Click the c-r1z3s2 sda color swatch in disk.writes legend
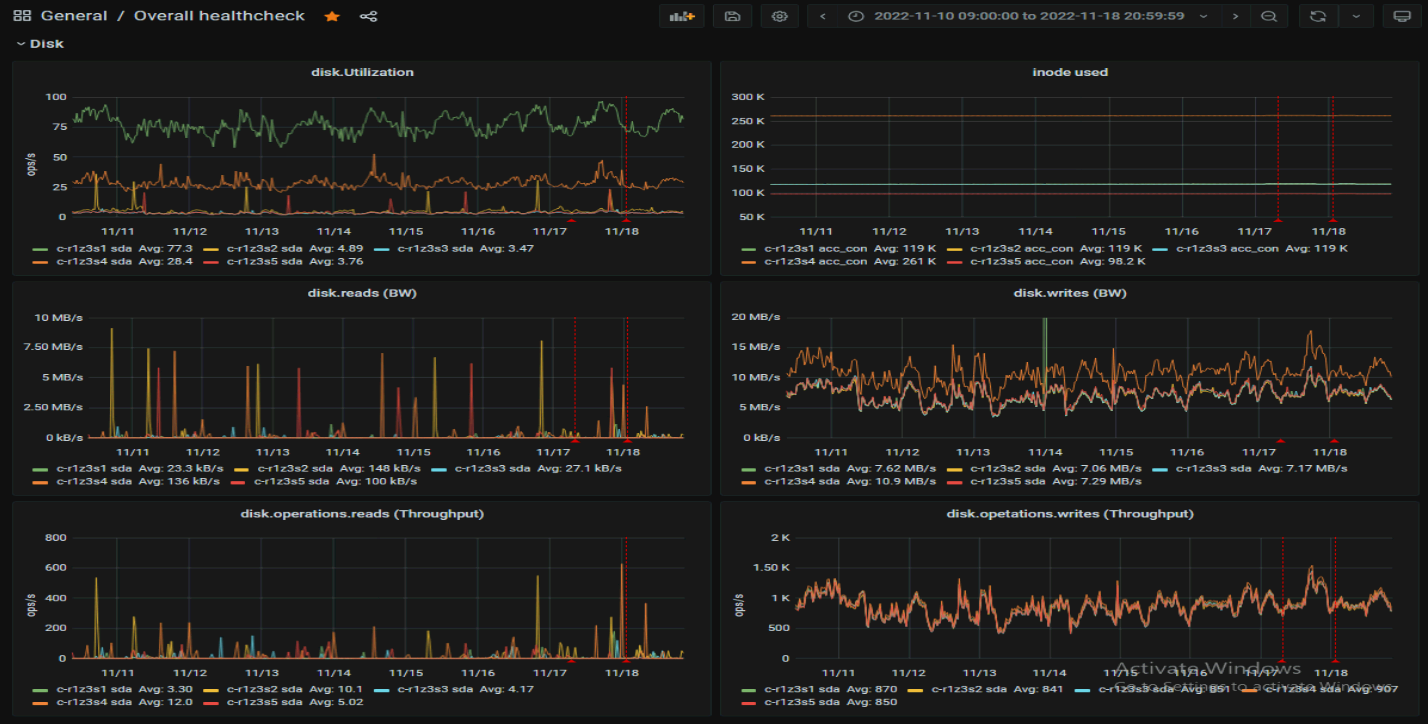The image size is (1428, 724). [x=956, y=468]
